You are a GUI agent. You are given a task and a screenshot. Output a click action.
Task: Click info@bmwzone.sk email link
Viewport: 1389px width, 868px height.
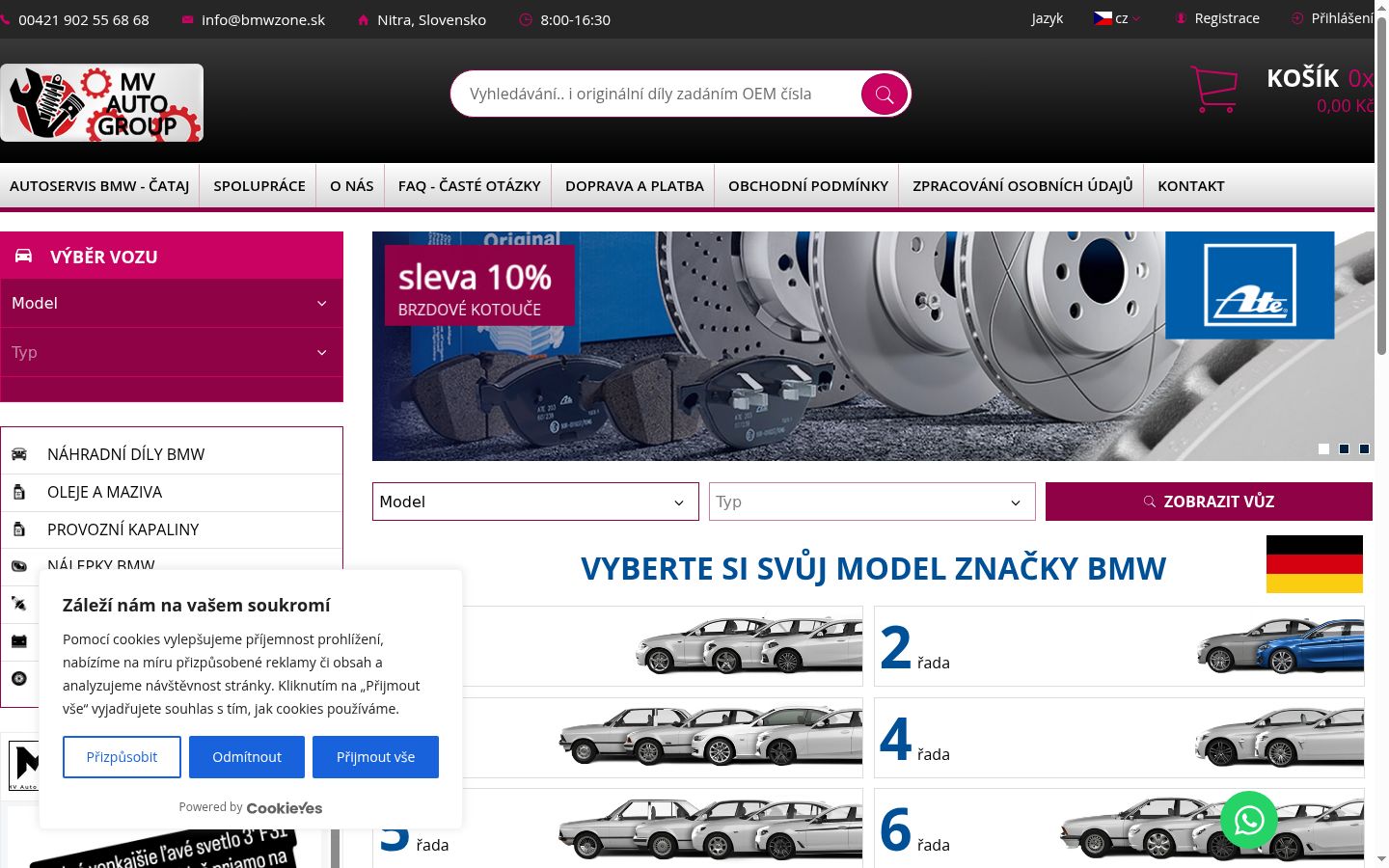(x=263, y=19)
